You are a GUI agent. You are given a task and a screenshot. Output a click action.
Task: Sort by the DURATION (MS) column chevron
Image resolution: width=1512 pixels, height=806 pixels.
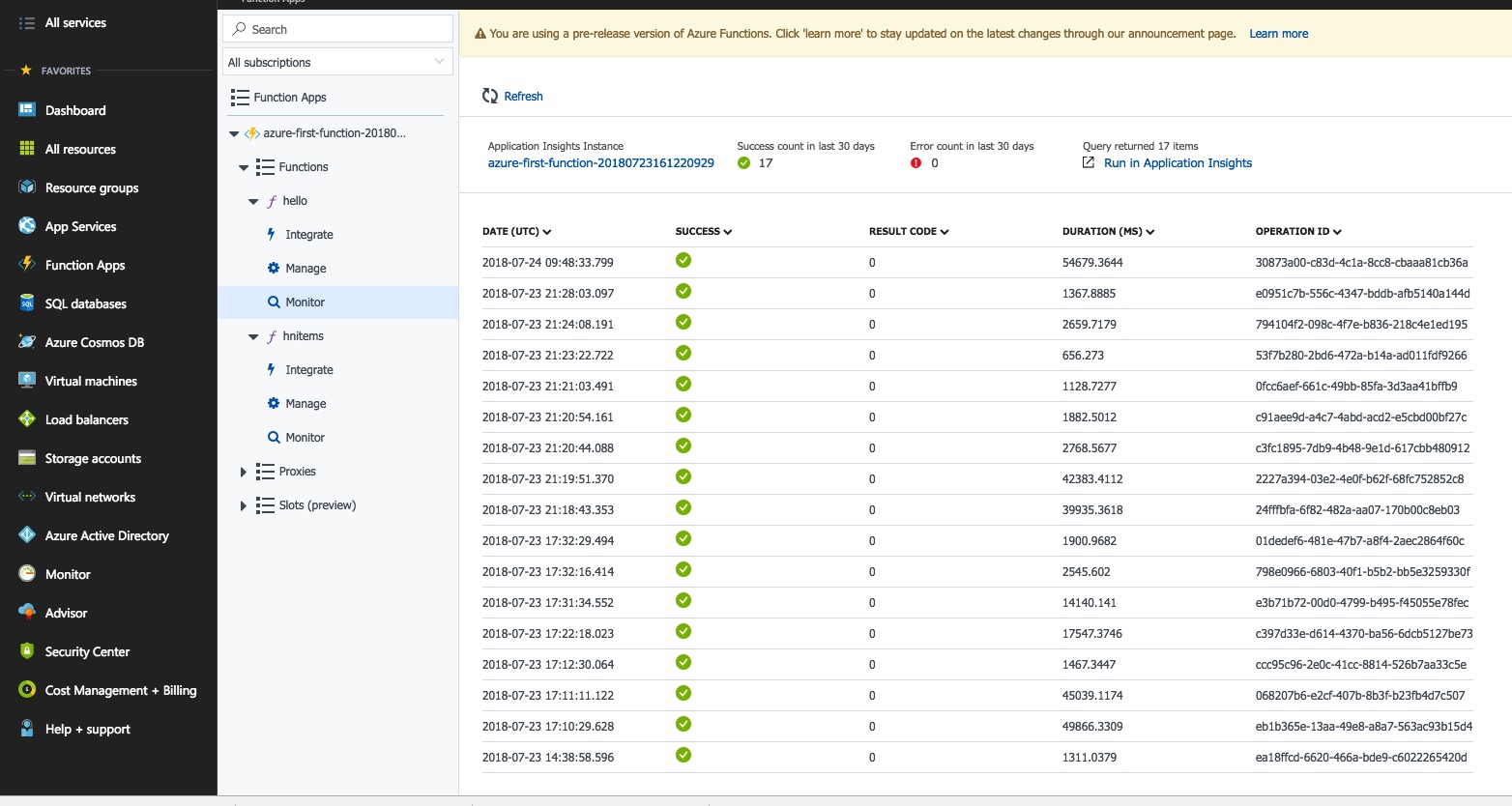click(1149, 232)
